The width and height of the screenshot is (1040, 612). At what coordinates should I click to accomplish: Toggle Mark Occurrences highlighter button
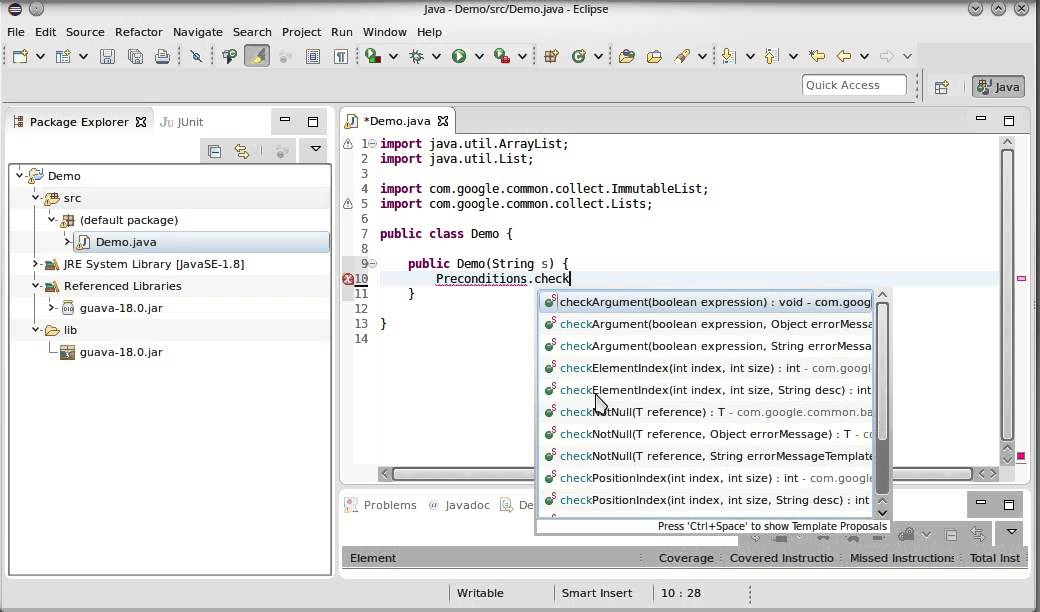coord(257,56)
